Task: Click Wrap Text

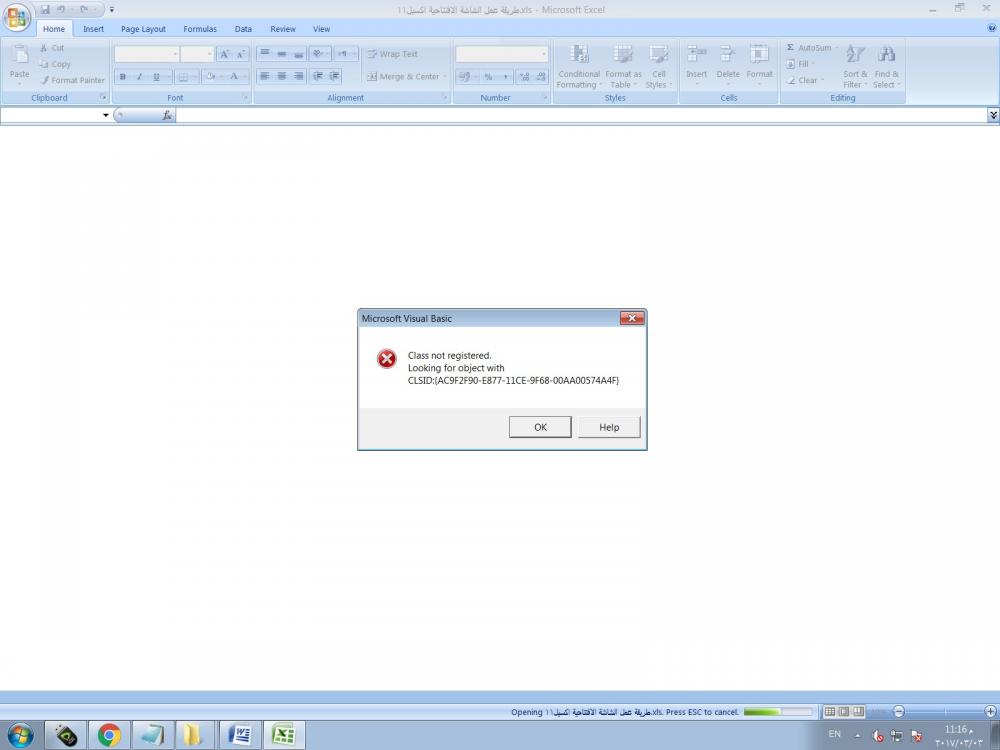Action: tap(393, 54)
